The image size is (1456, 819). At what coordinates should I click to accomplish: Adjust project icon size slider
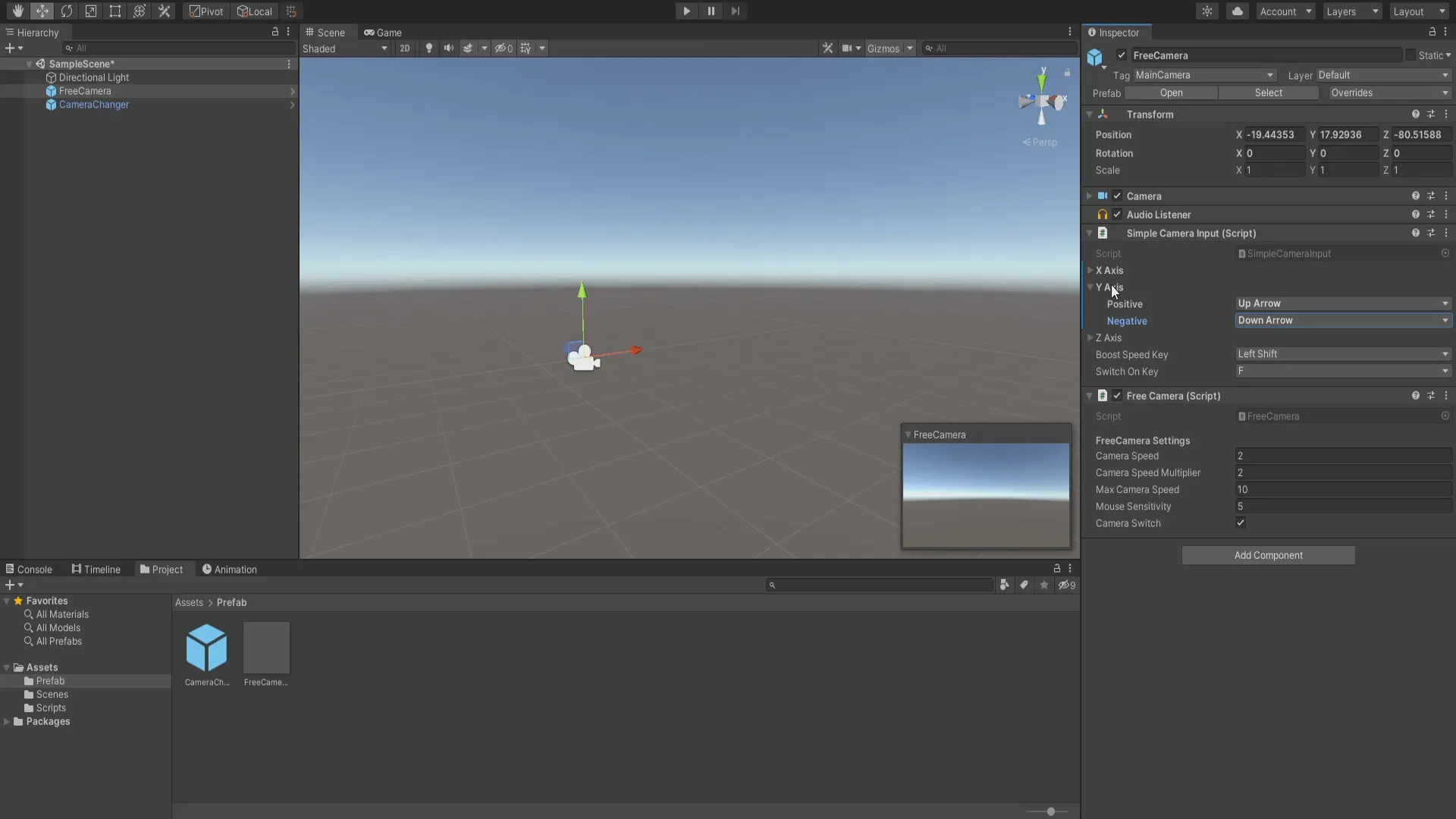coord(1050,811)
